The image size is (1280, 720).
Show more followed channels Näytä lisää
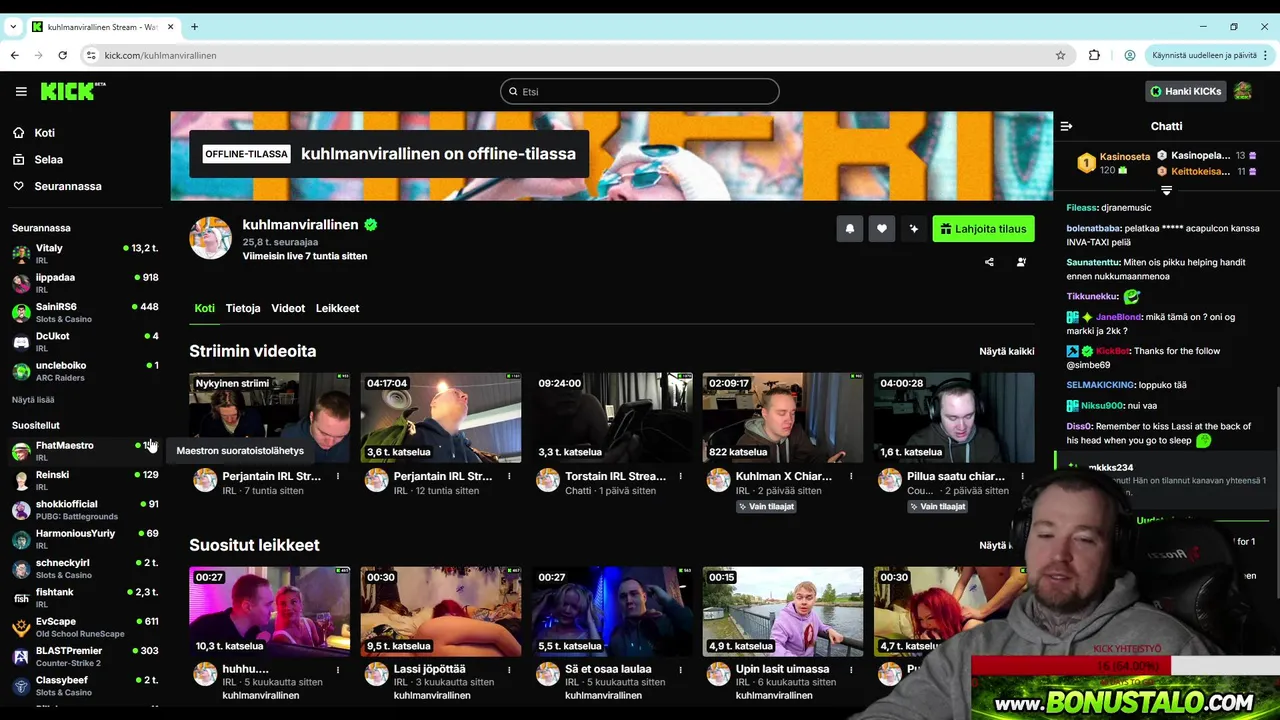pyautogui.click(x=33, y=399)
